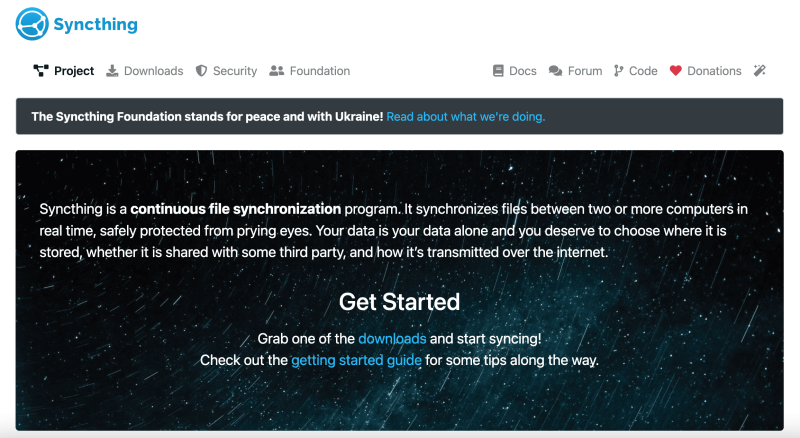This screenshot has height=438, width=800.
Task: Click the Security shield icon
Action: tap(202, 70)
